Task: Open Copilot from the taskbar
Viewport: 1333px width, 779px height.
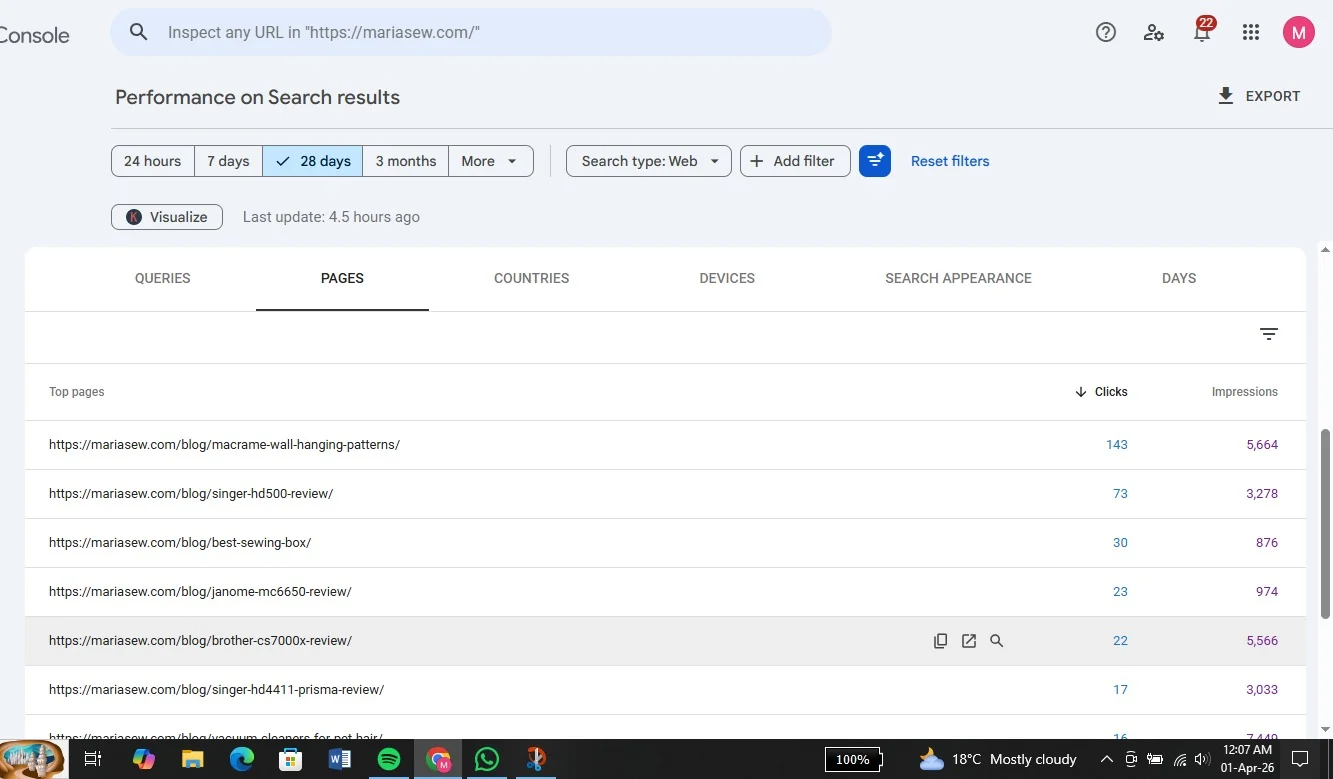Action: pos(144,759)
